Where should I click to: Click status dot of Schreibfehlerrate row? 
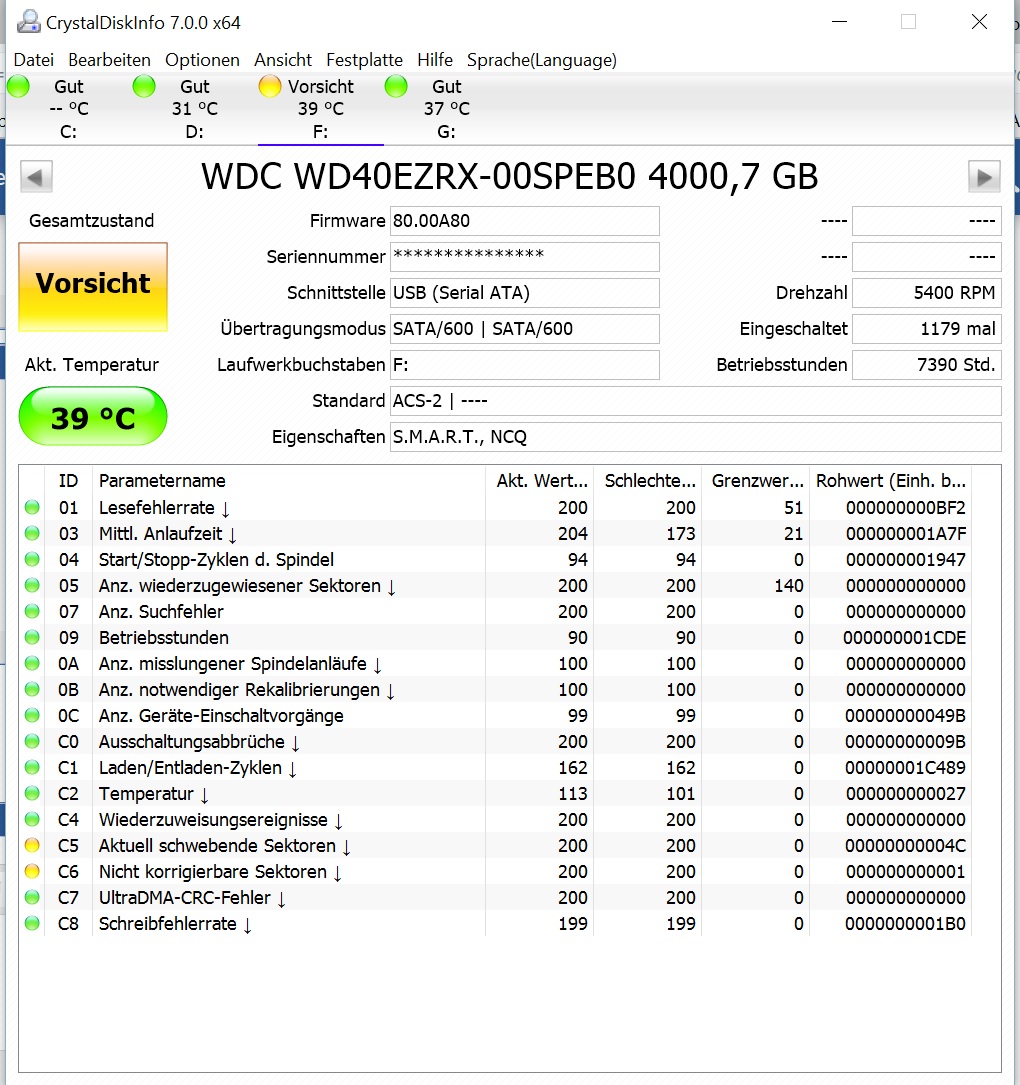[x=32, y=923]
